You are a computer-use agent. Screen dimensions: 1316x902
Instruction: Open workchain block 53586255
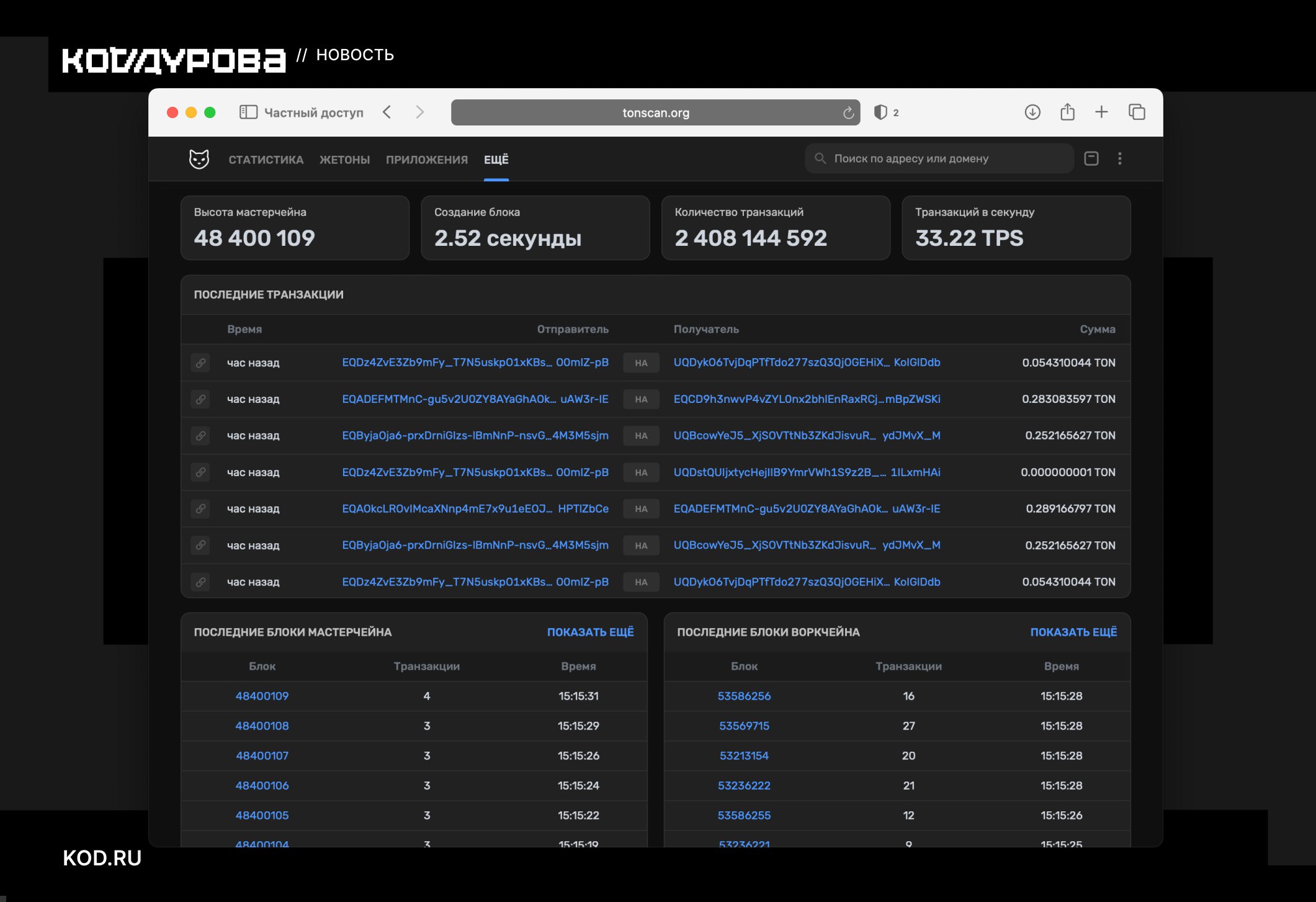click(744, 815)
